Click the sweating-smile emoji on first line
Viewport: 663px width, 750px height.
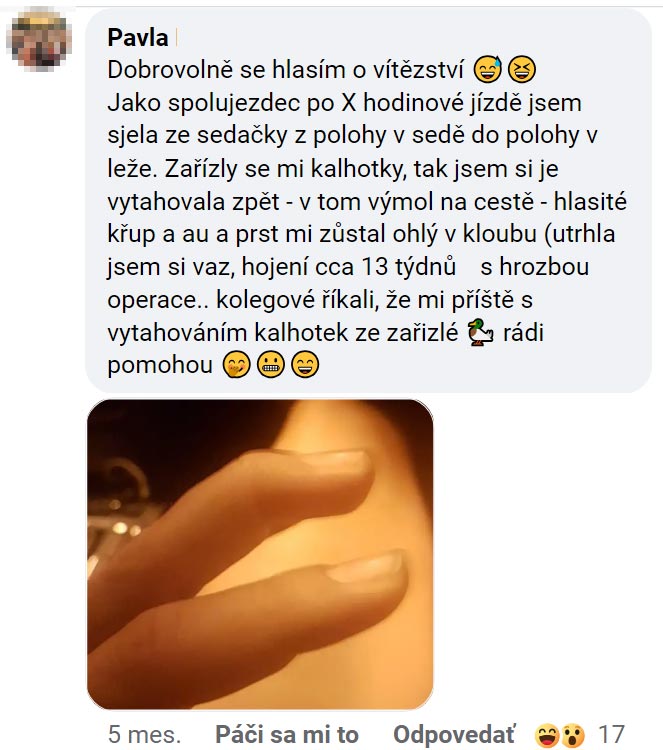click(x=487, y=70)
